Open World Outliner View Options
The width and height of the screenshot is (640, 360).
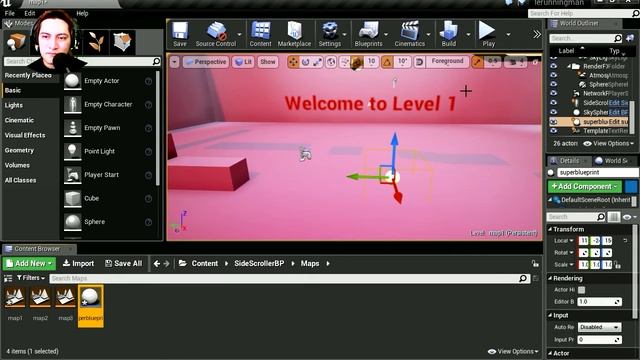[x=609, y=144]
